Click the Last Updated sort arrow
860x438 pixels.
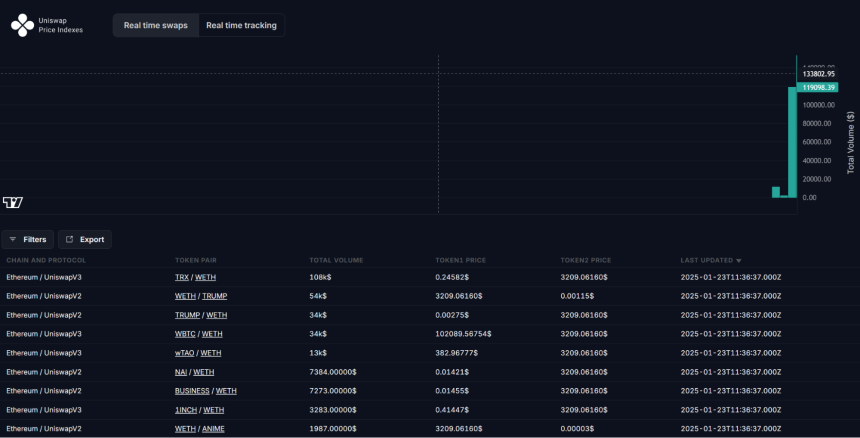pos(739,261)
